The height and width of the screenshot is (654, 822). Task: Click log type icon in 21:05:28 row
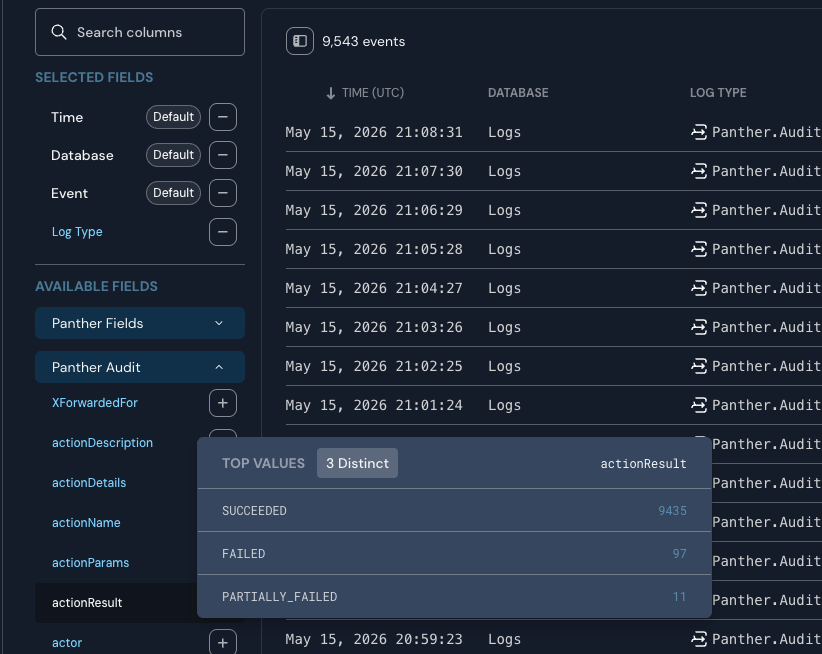(x=699, y=249)
